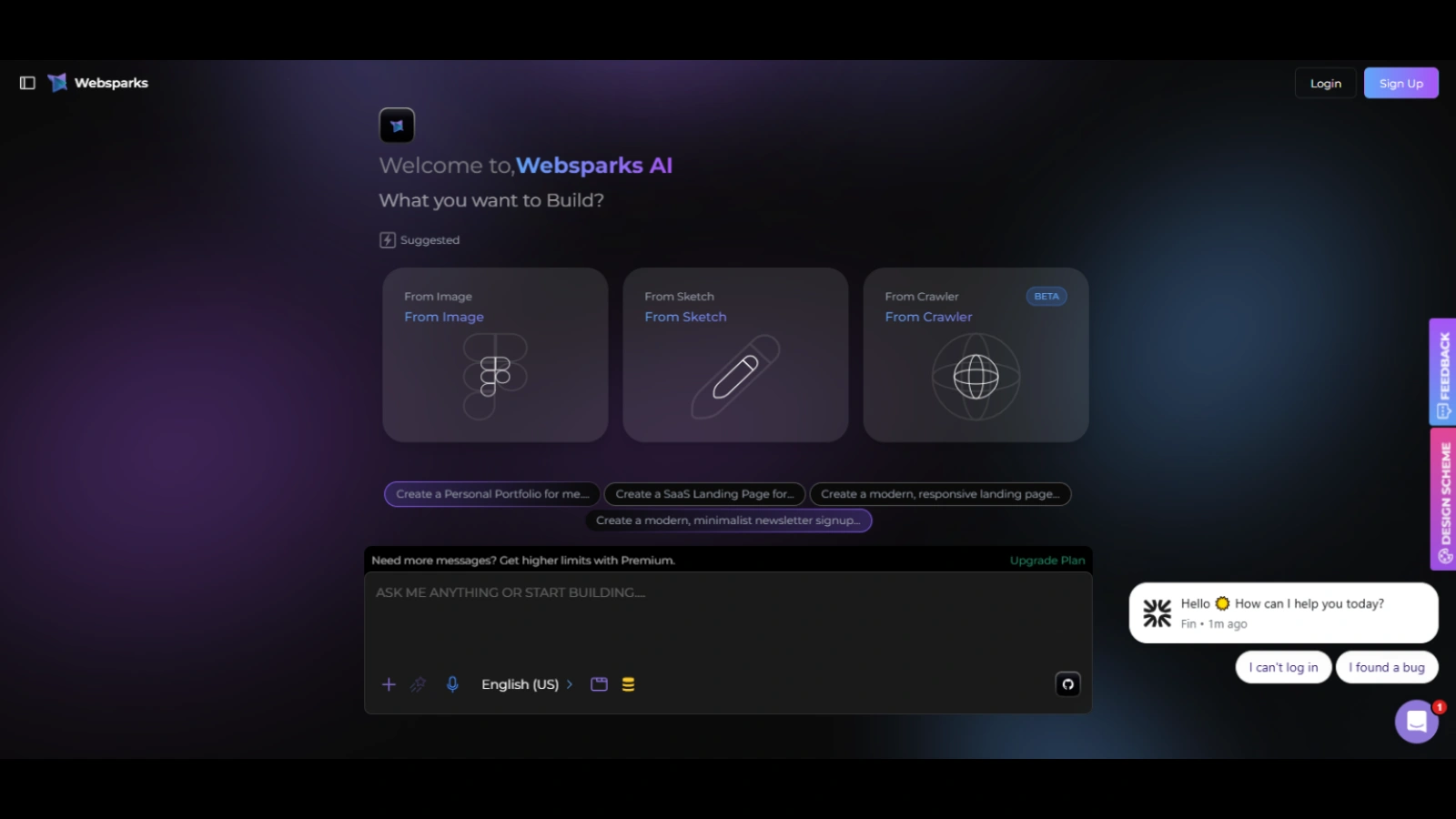Click the 'I found a bug' chat quick reply

pyautogui.click(x=1387, y=667)
